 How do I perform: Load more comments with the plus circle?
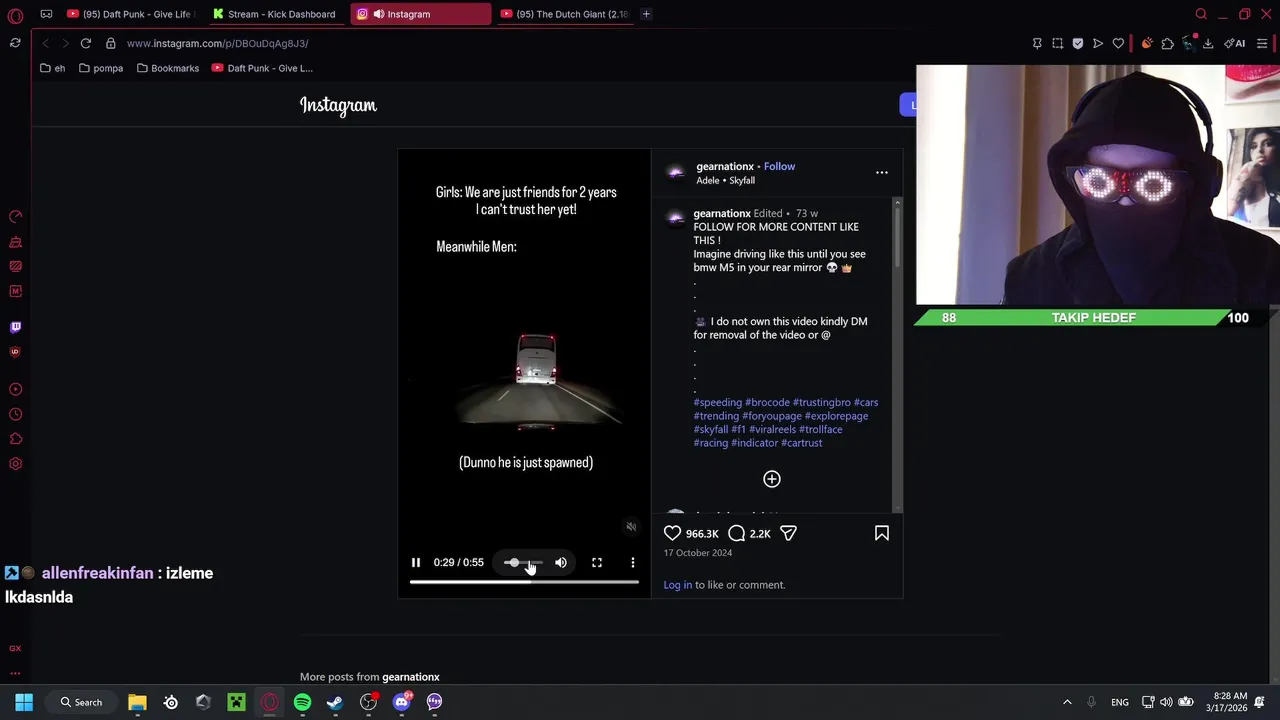(772, 479)
